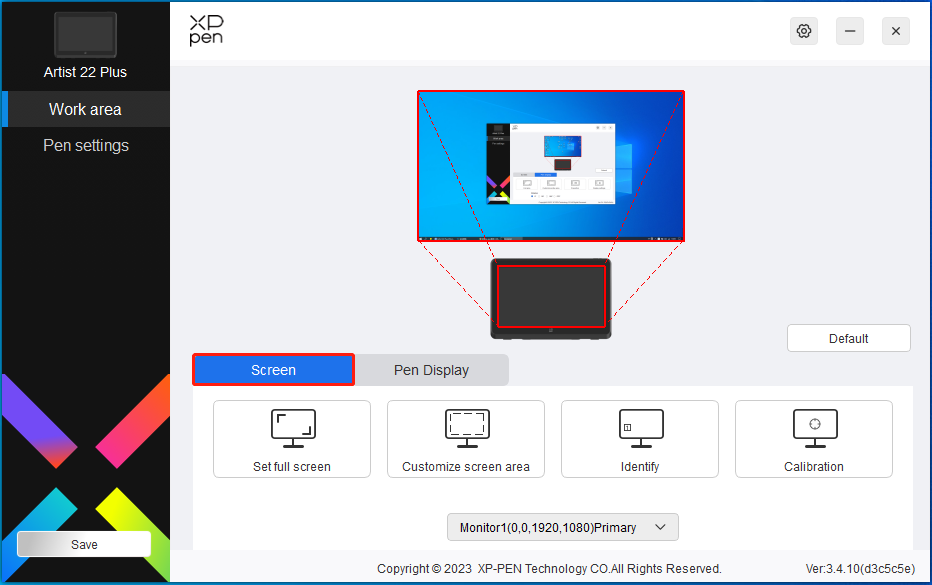Click the Identify monitor icon
Image resolution: width=932 pixels, height=585 pixels.
click(640, 427)
